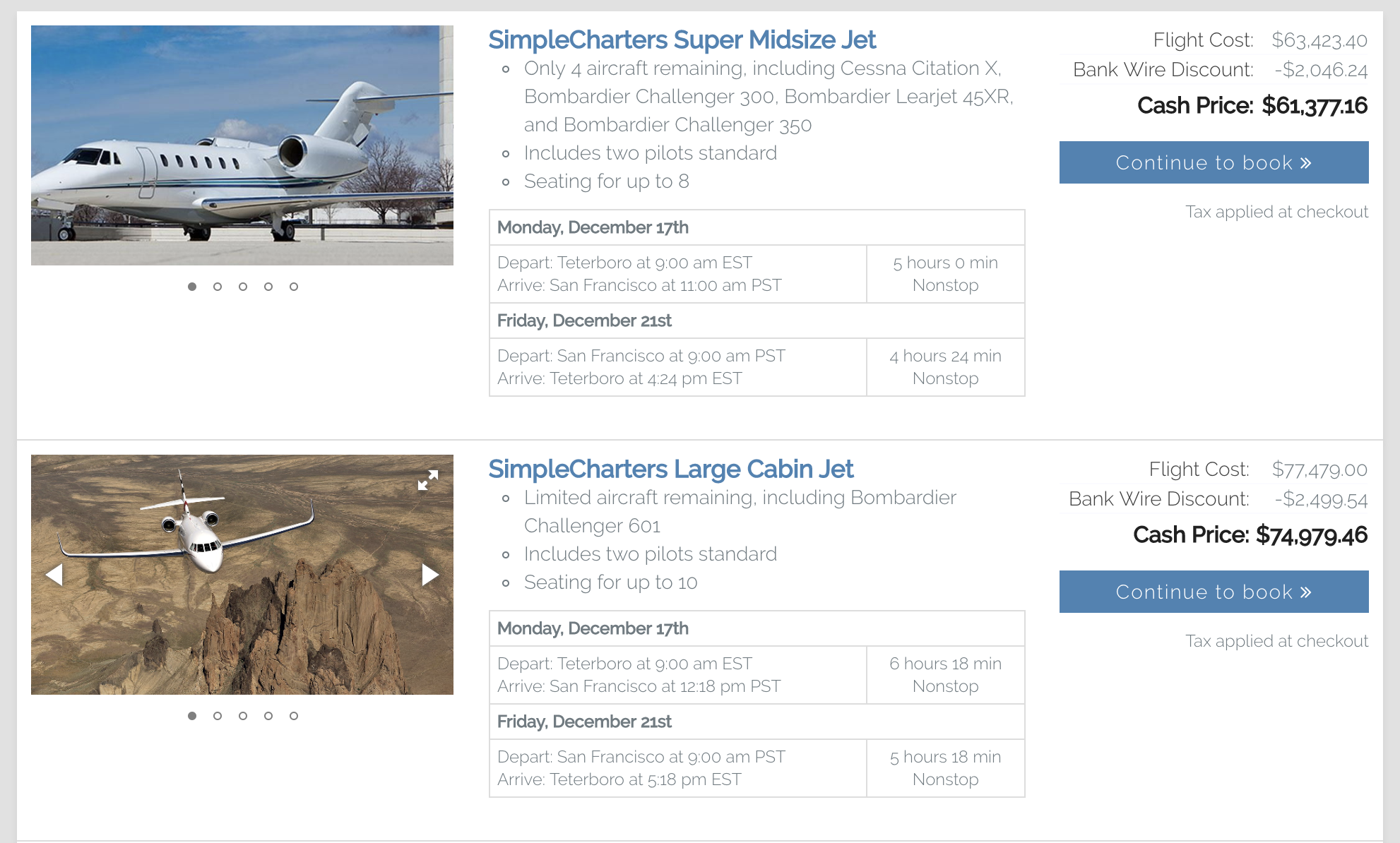Continue to book the Large Cabin Jet
This screenshot has width=1400, height=843.
[1214, 592]
